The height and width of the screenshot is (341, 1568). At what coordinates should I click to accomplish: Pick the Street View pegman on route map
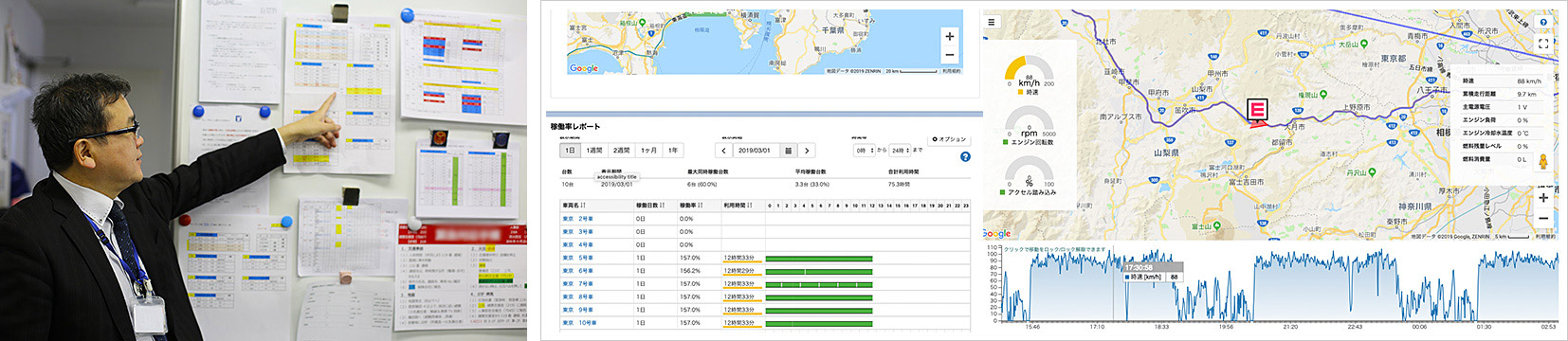(1543, 162)
